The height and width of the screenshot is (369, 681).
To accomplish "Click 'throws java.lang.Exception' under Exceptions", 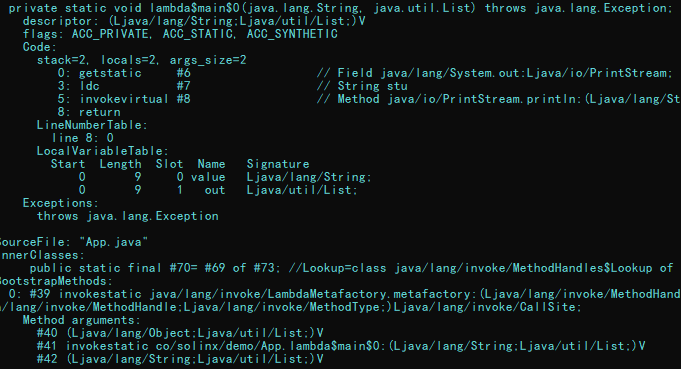I will pos(128,216).
